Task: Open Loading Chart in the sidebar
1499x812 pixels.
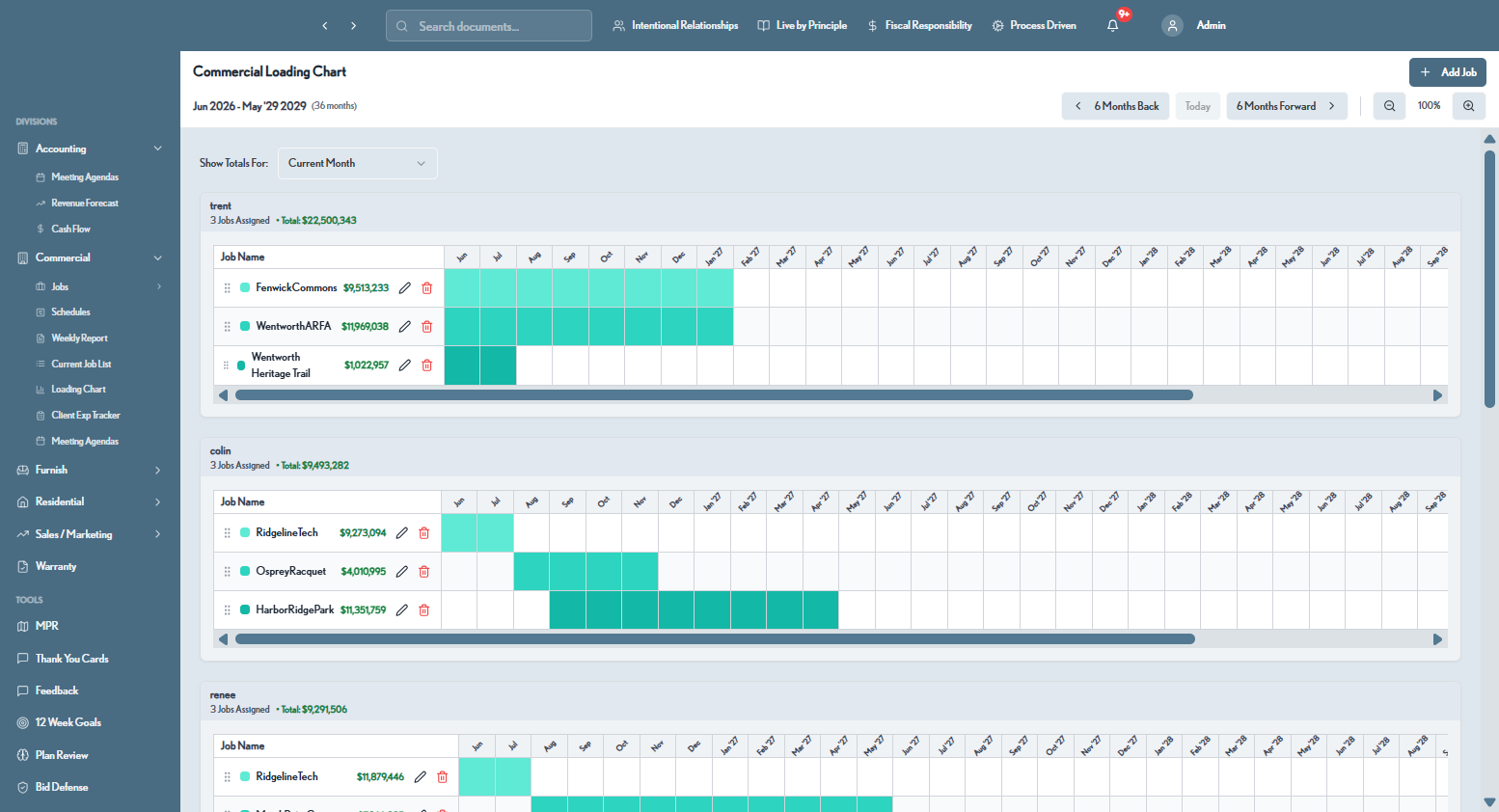Action: pos(78,390)
